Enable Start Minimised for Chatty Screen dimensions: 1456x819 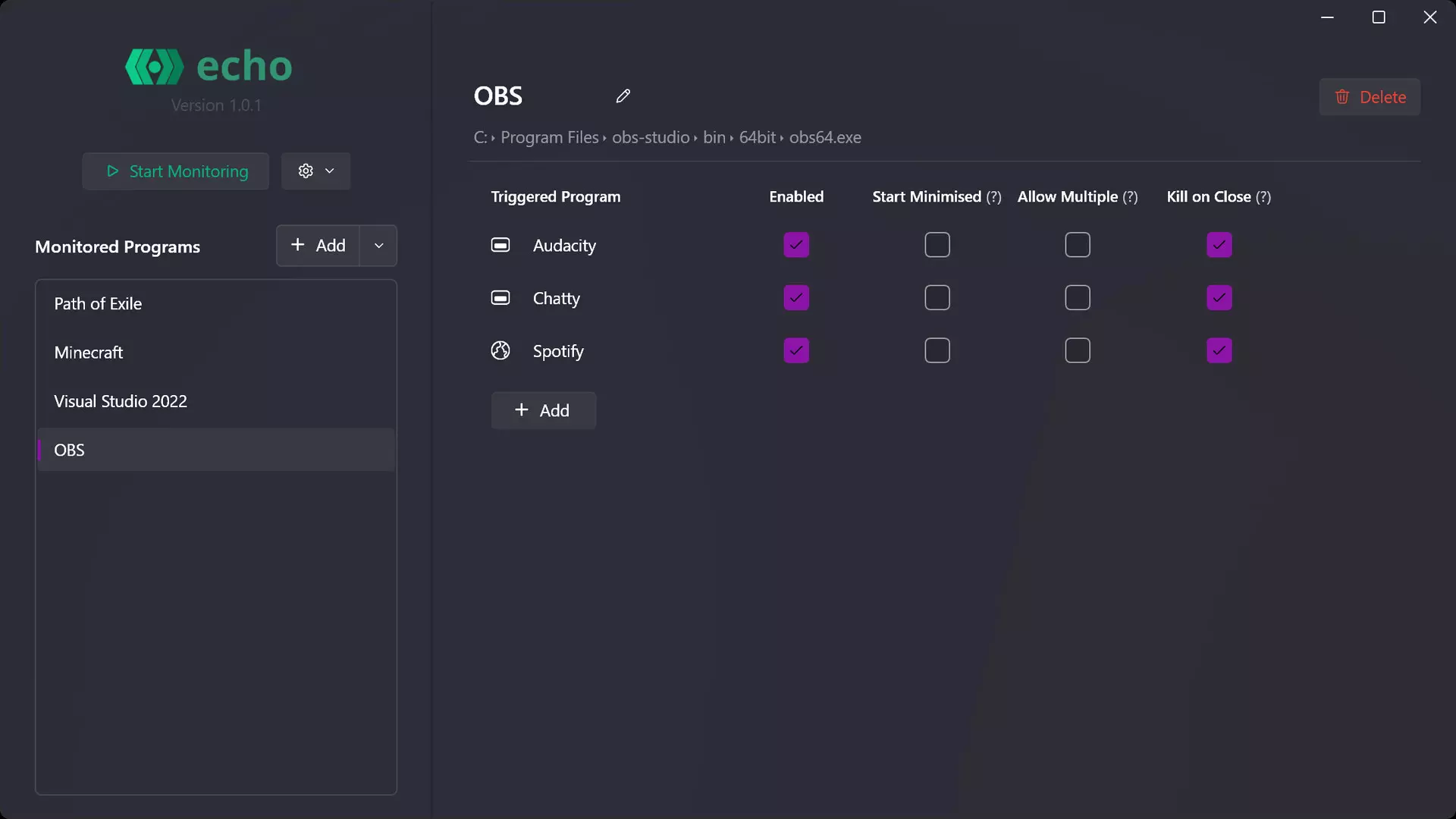(x=937, y=298)
